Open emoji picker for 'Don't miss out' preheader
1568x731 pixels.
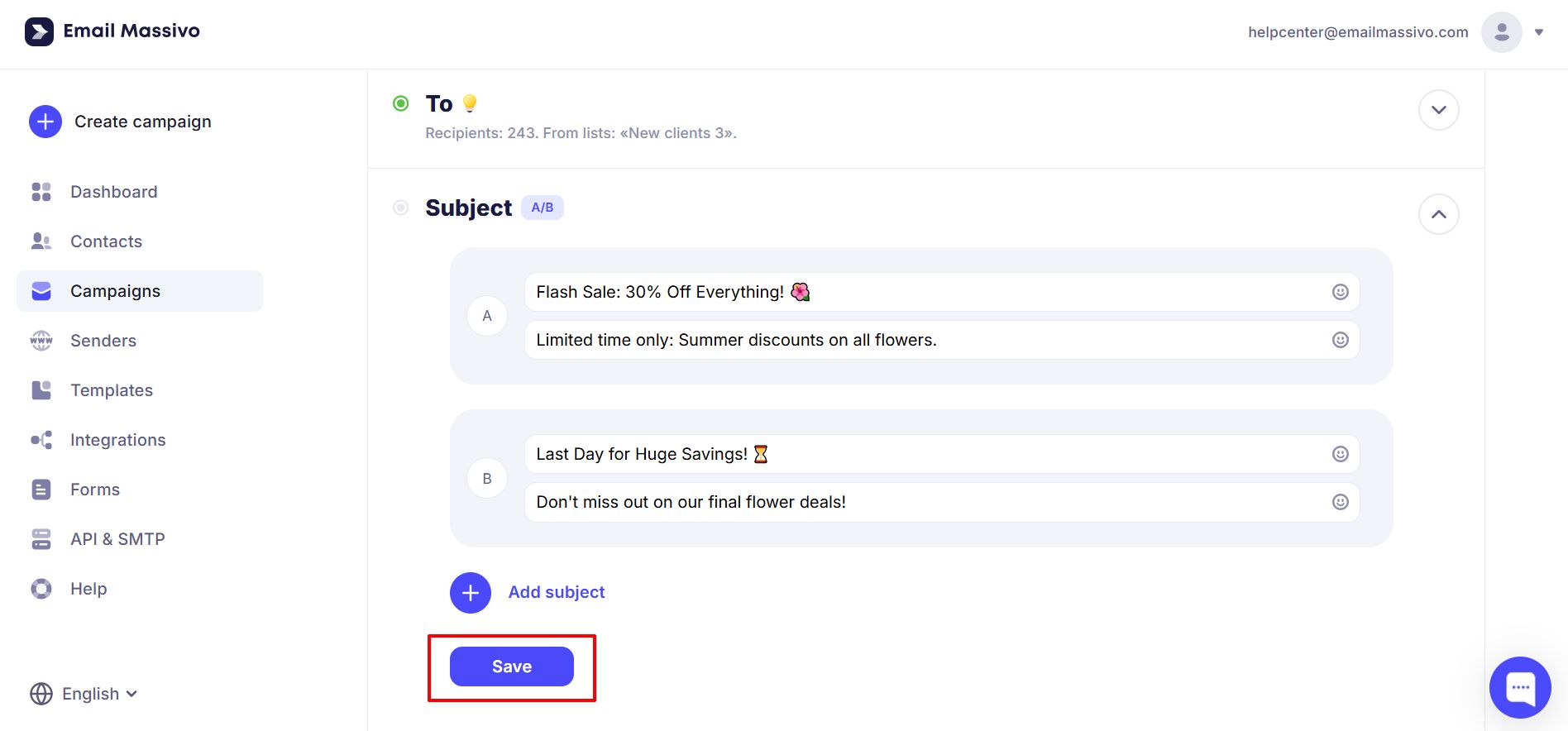[1340, 502]
